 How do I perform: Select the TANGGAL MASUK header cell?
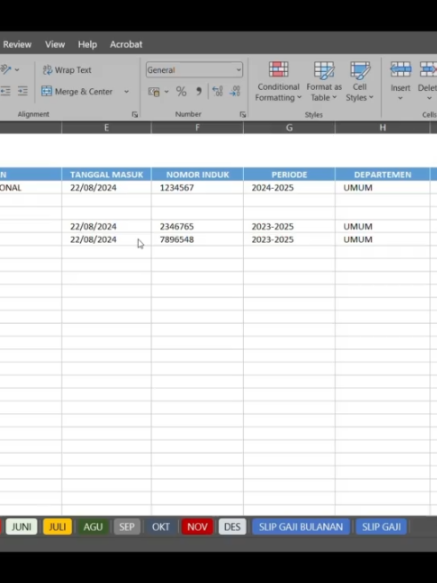pyautogui.click(x=106, y=174)
